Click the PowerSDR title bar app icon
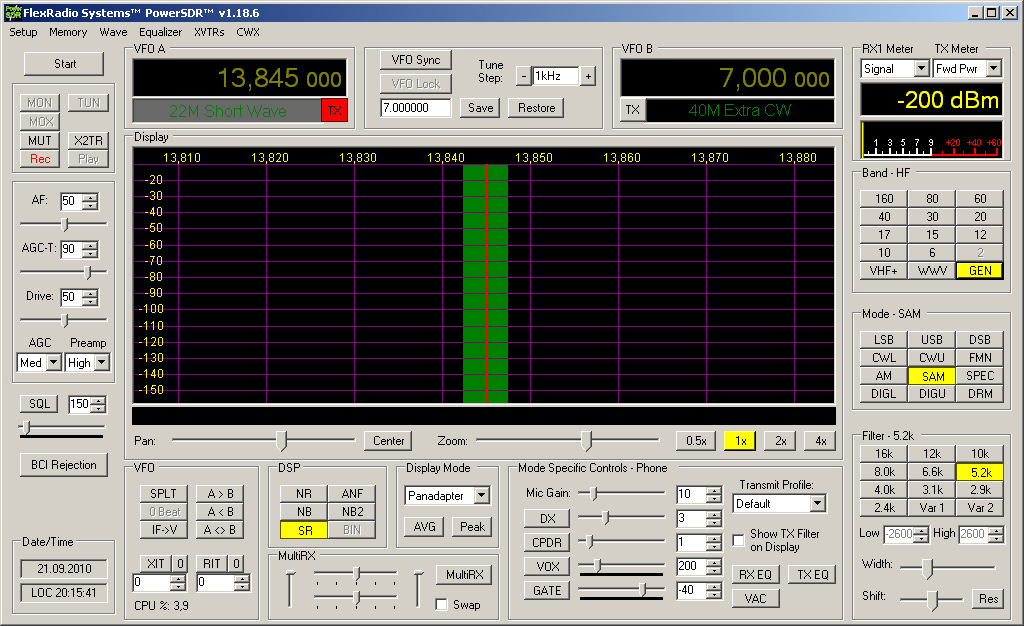 point(12,12)
